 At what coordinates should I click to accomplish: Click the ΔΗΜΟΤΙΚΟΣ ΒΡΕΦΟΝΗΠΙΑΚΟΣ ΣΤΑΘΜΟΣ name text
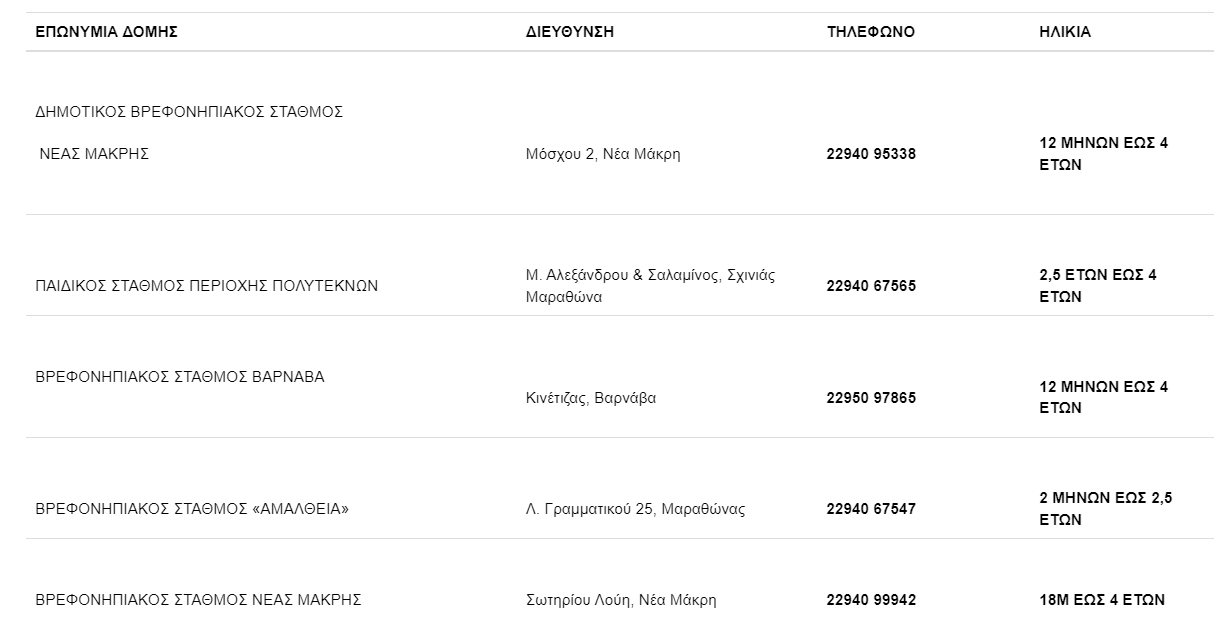[189, 112]
